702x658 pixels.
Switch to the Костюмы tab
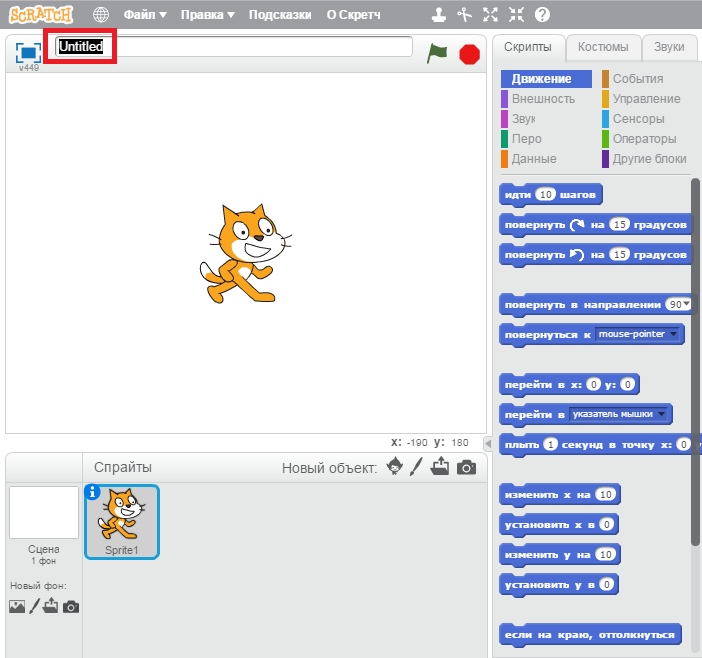[603, 47]
